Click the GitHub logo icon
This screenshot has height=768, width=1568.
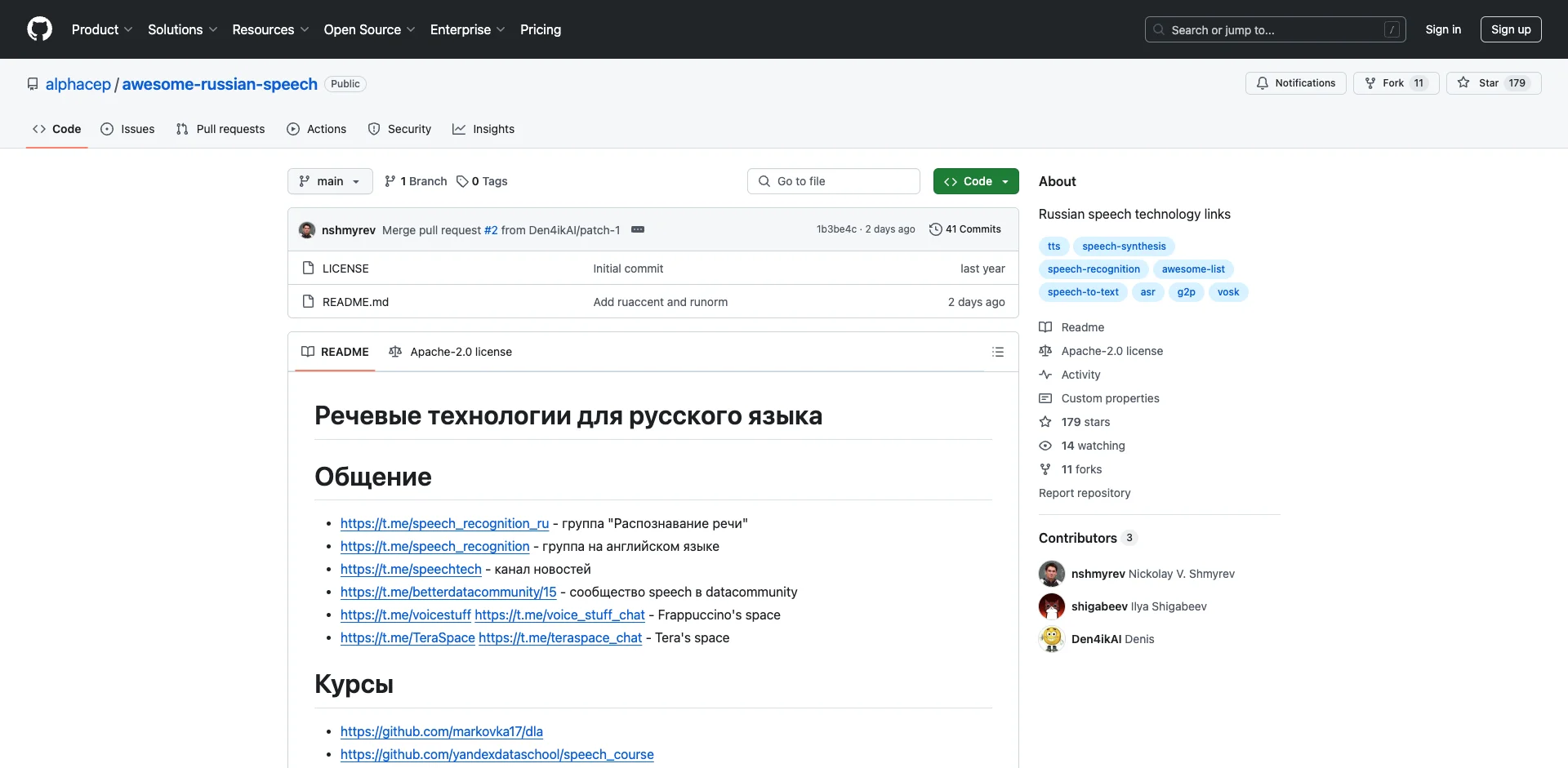pyautogui.click(x=39, y=29)
